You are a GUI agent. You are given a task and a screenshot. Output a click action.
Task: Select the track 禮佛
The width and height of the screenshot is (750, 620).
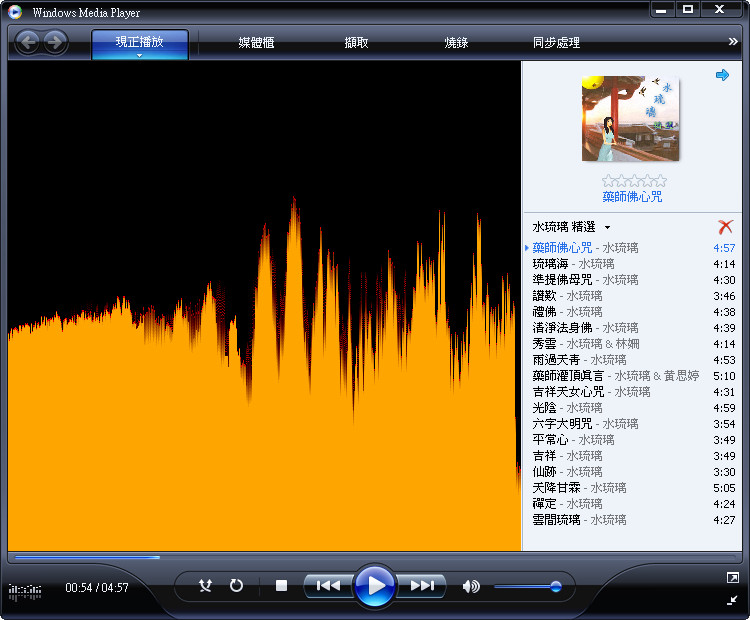coord(632,312)
